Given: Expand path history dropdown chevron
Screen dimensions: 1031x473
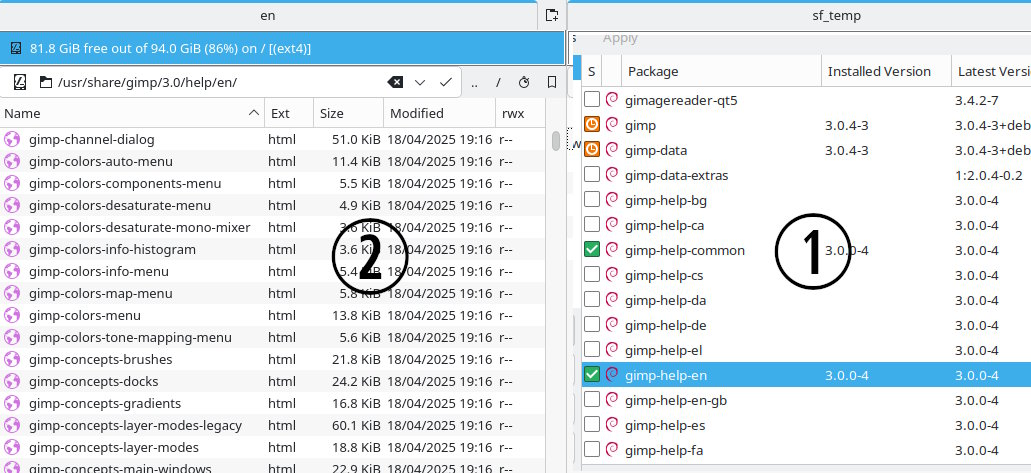Looking at the screenshot, I should click(x=420, y=82).
